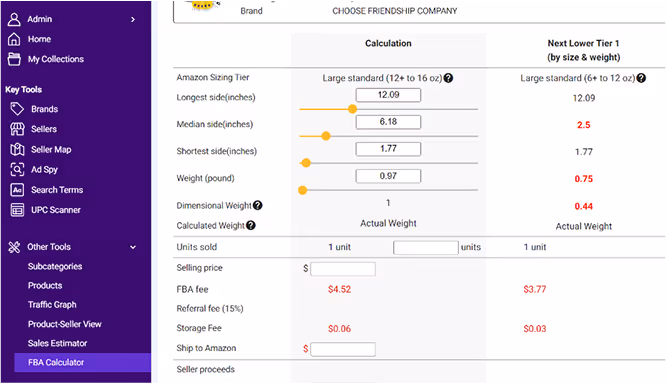Focus the Shortest side input 1.77

[x=388, y=149]
